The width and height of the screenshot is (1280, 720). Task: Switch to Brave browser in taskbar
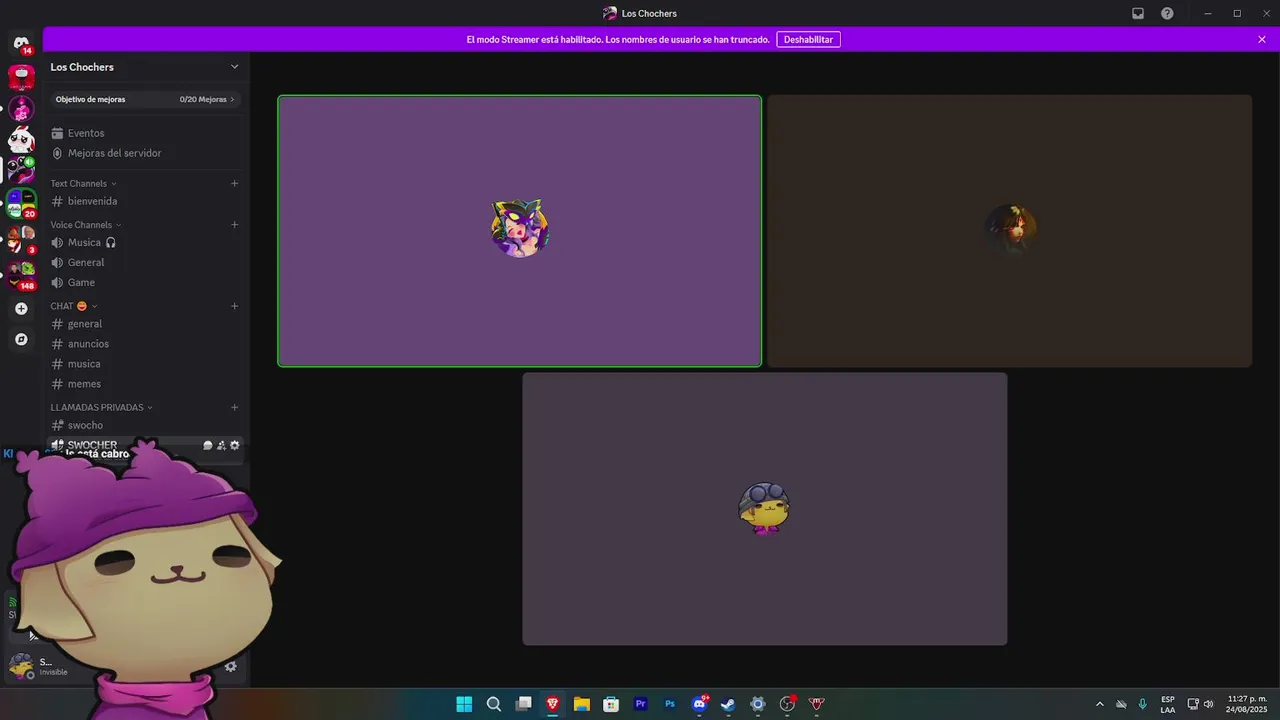(552, 704)
